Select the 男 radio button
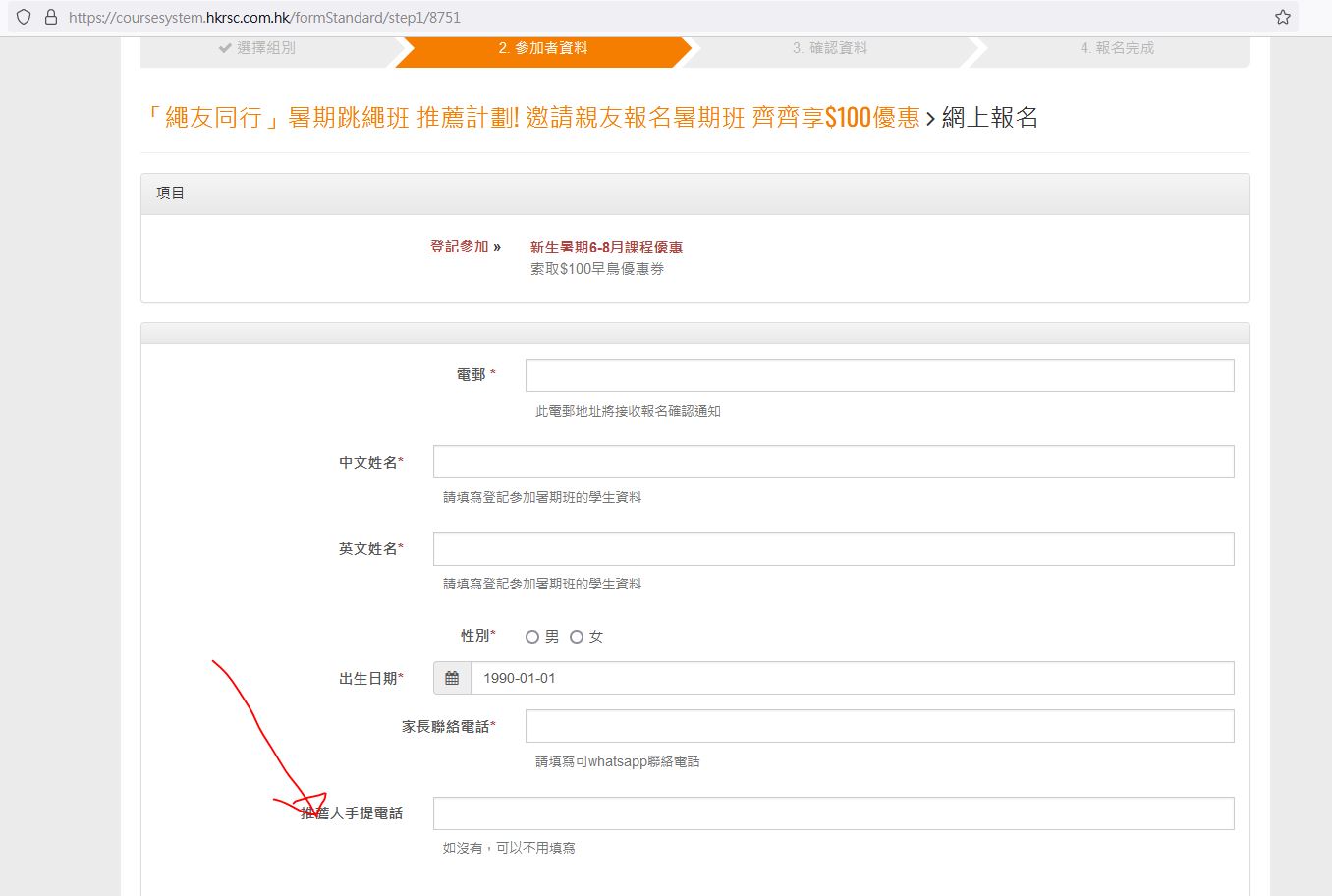 [532, 637]
